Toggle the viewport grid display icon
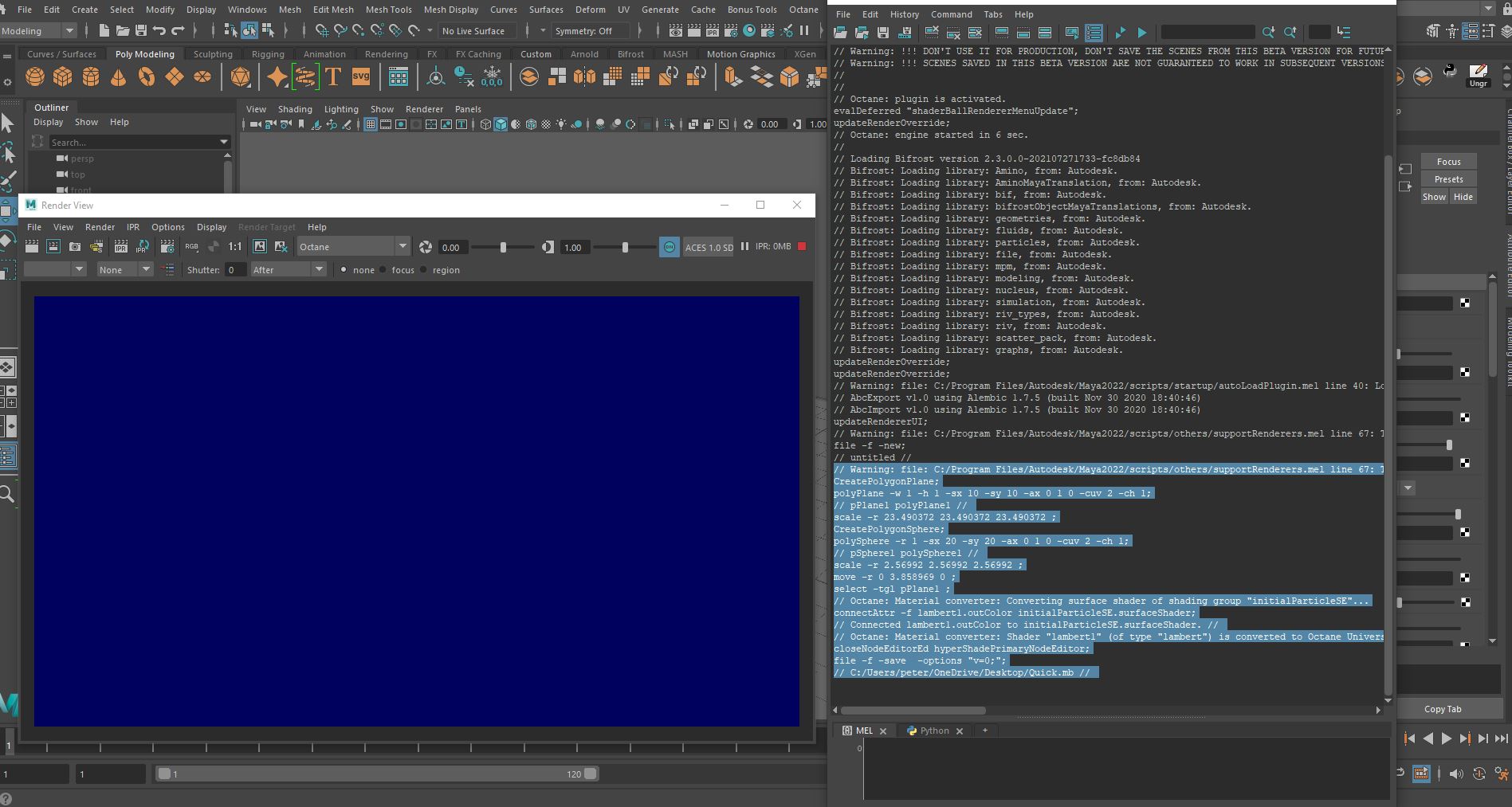Image resolution: width=1512 pixels, height=807 pixels. tap(371, 124)
